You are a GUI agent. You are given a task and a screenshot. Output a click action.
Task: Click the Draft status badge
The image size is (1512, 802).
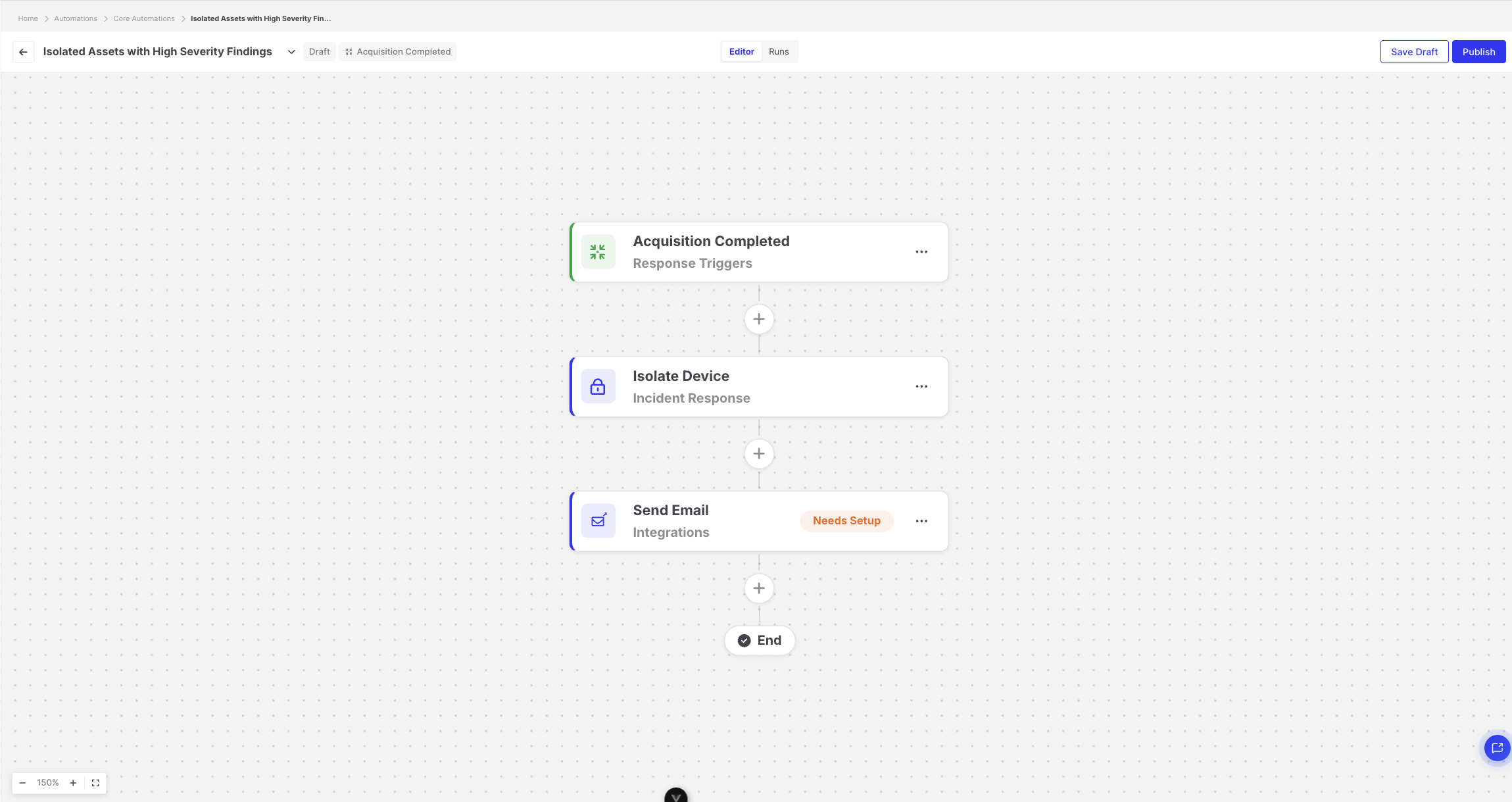320,52
